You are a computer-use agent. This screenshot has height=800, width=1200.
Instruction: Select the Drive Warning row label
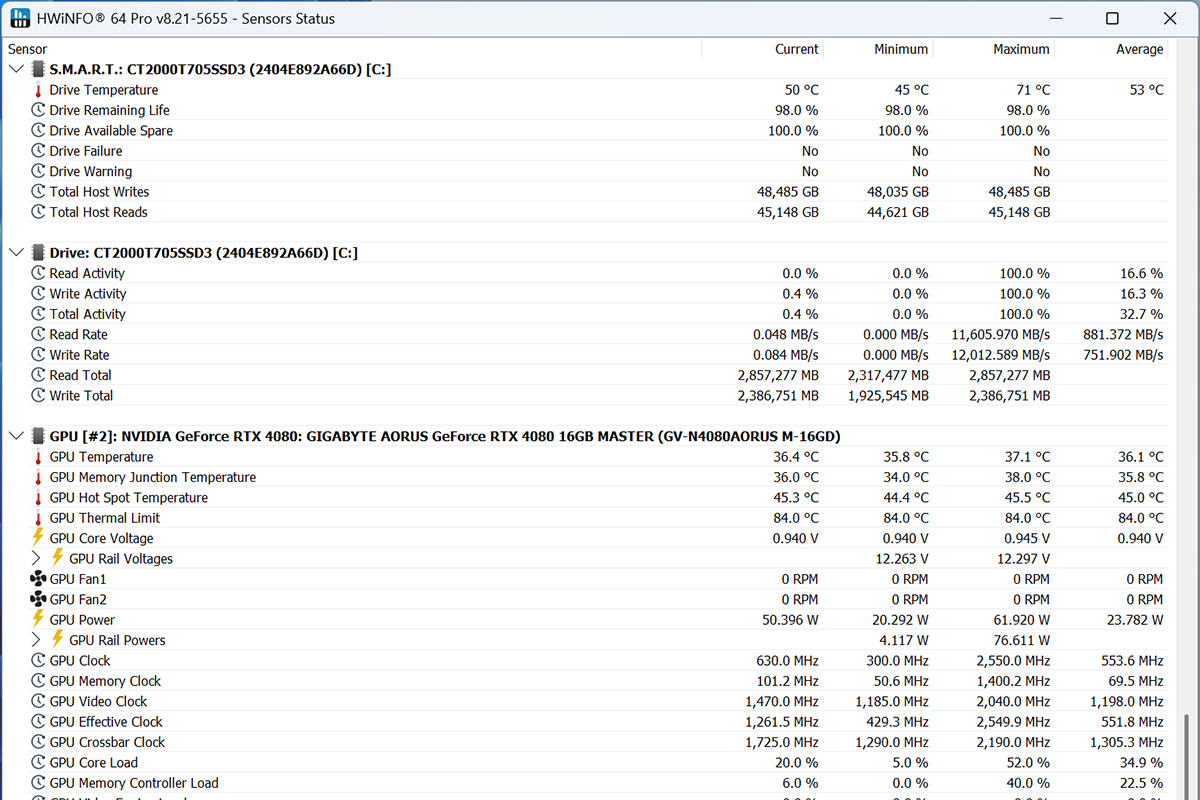pos(91,172)
